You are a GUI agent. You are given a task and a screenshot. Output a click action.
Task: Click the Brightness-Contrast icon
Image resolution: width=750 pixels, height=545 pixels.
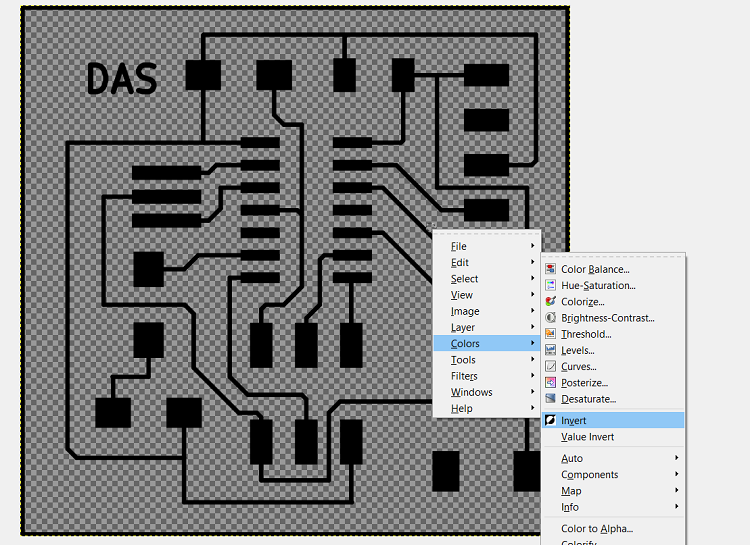tap(551, 318)
